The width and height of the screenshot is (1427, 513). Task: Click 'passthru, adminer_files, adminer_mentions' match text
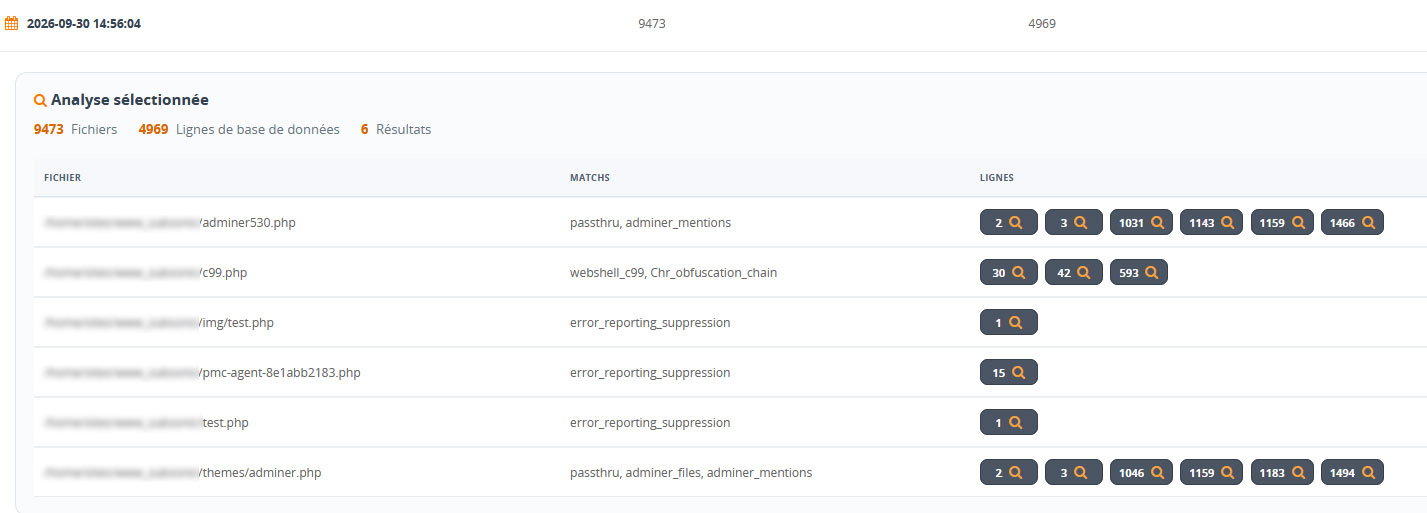coord(691,472)
